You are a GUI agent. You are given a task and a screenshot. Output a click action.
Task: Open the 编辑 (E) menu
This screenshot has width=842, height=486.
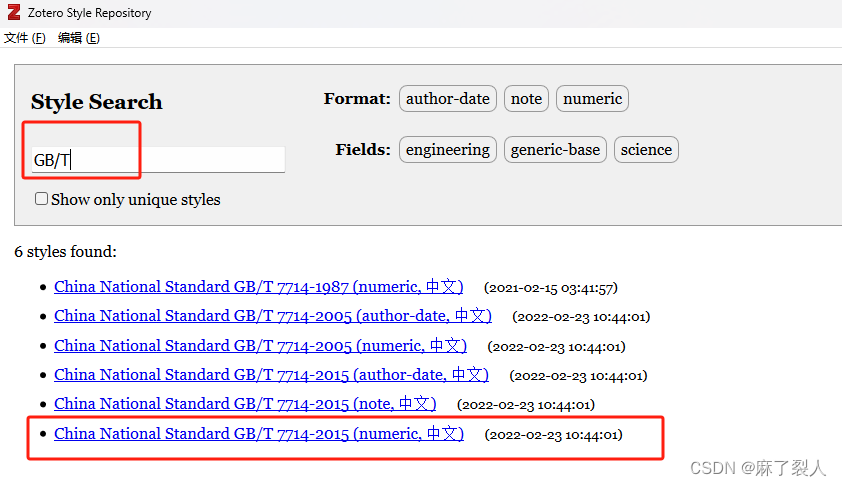point(79,38)
